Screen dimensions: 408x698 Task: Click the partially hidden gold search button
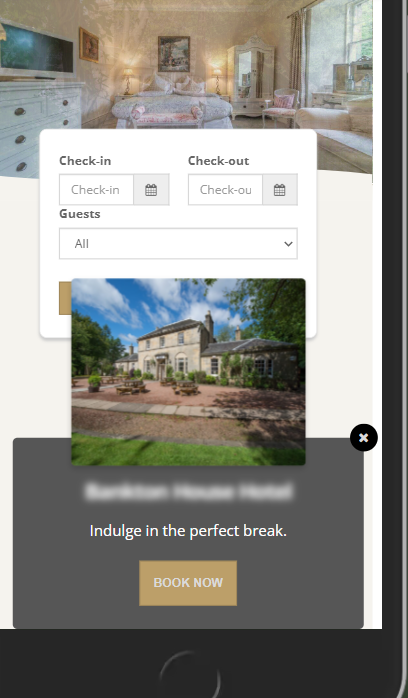click(x=65, y=298)
